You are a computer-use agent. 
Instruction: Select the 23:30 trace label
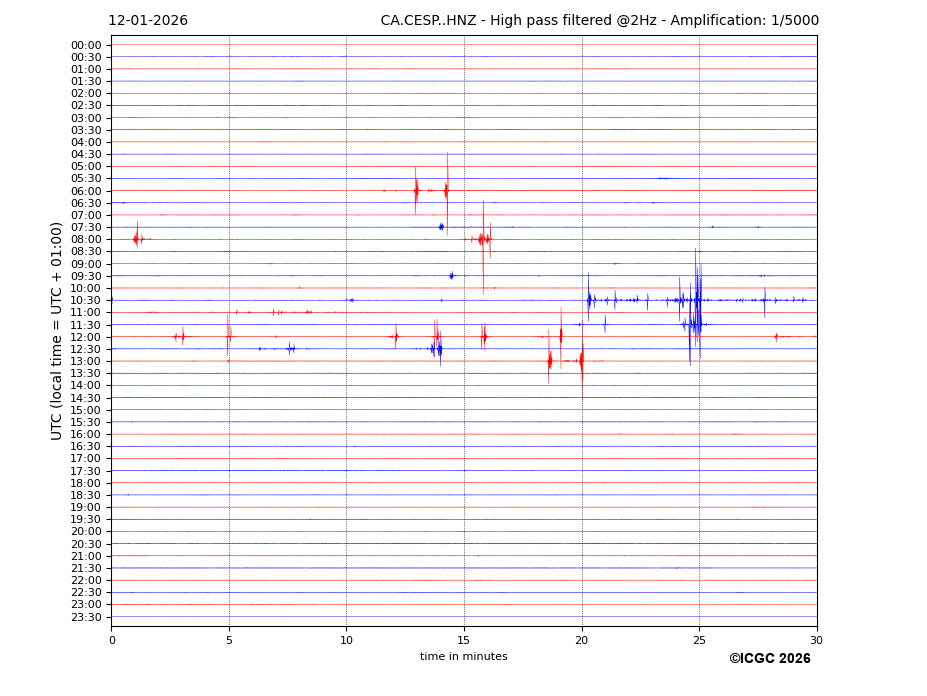tap(86, 617)
